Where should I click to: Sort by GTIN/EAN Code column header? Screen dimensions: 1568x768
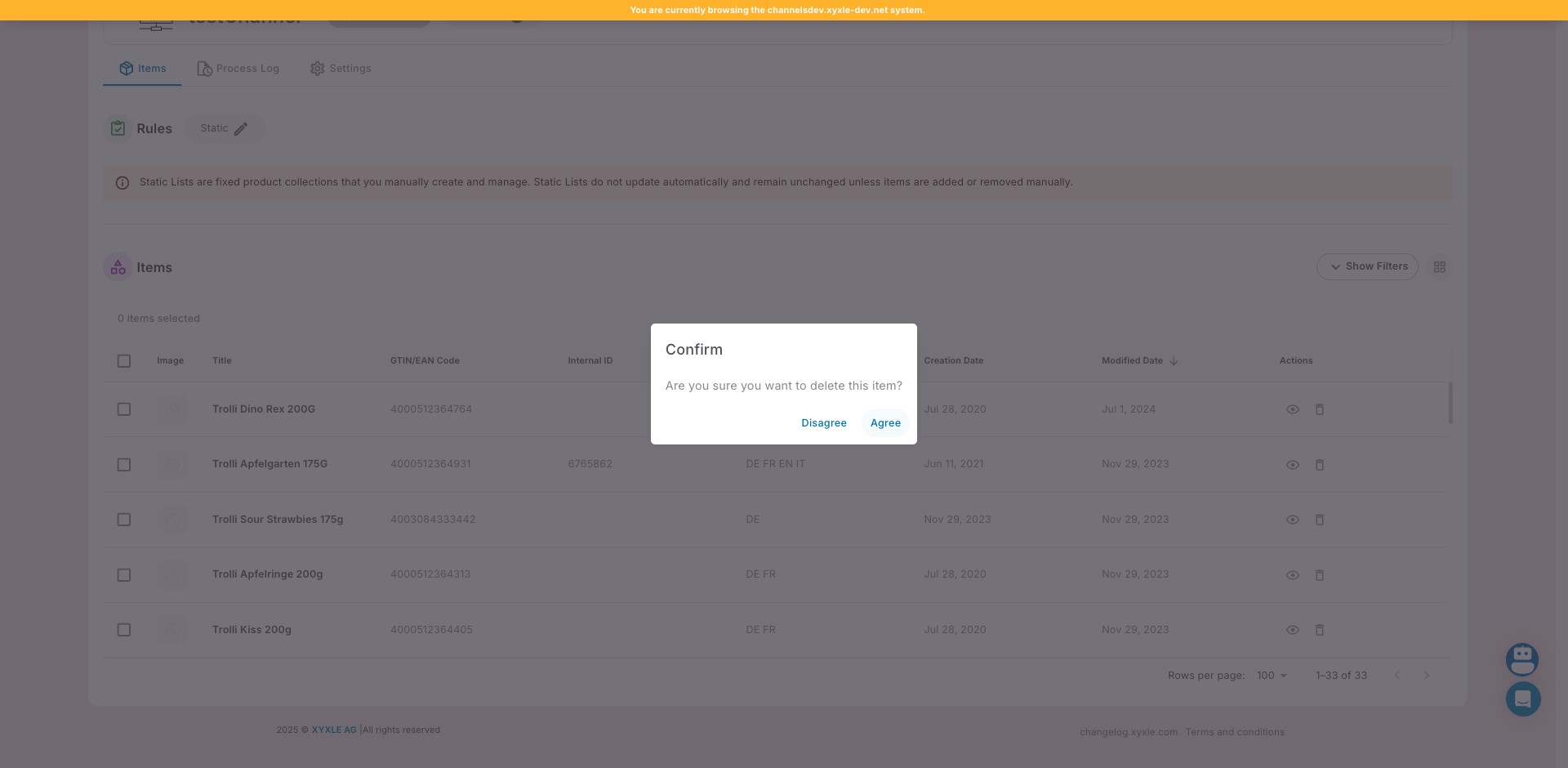425,361
